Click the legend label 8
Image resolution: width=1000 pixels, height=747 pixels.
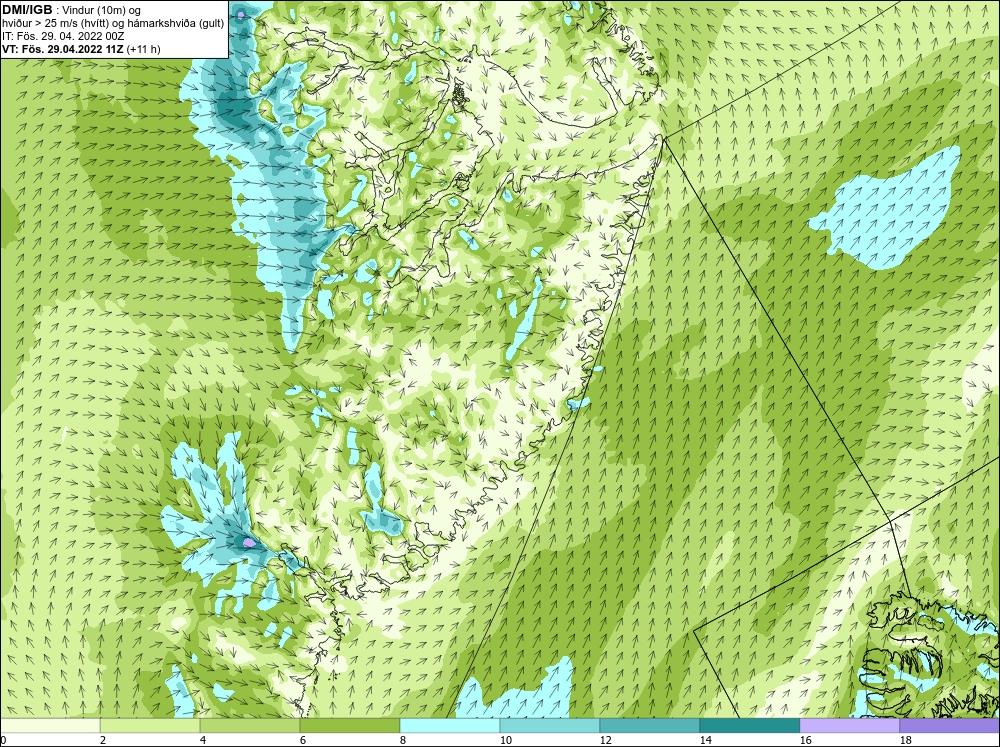click(x=402, y=740)
